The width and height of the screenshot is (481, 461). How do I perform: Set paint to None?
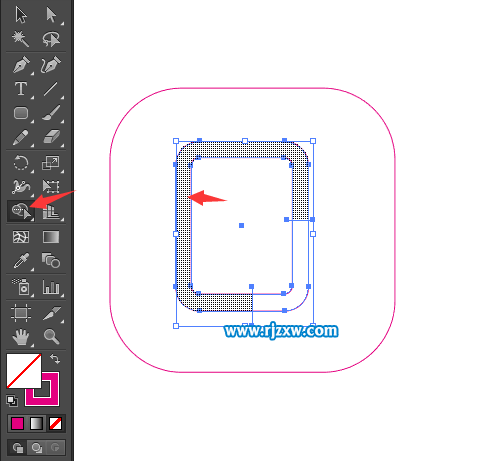point(55,424)
